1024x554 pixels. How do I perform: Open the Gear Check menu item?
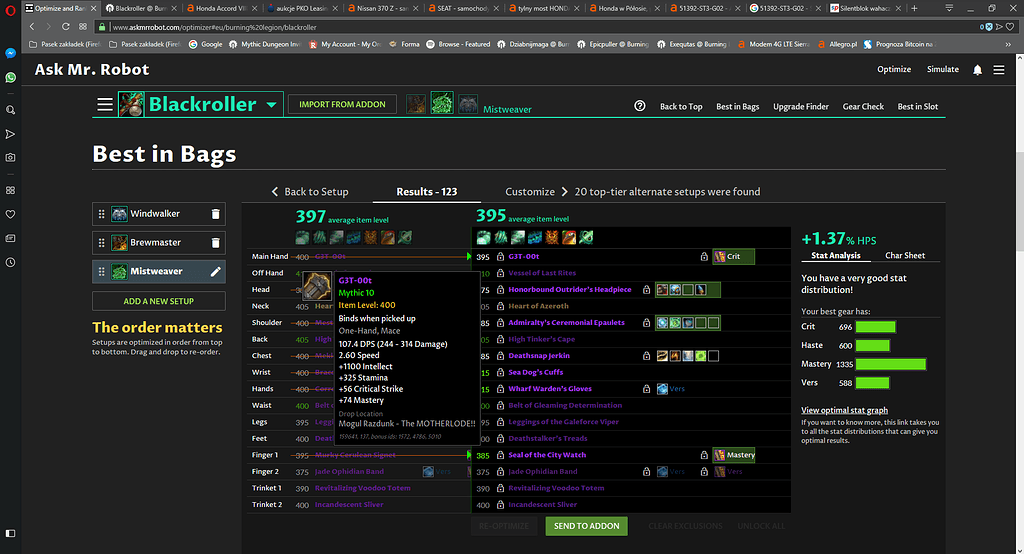(x=863, y=106)
